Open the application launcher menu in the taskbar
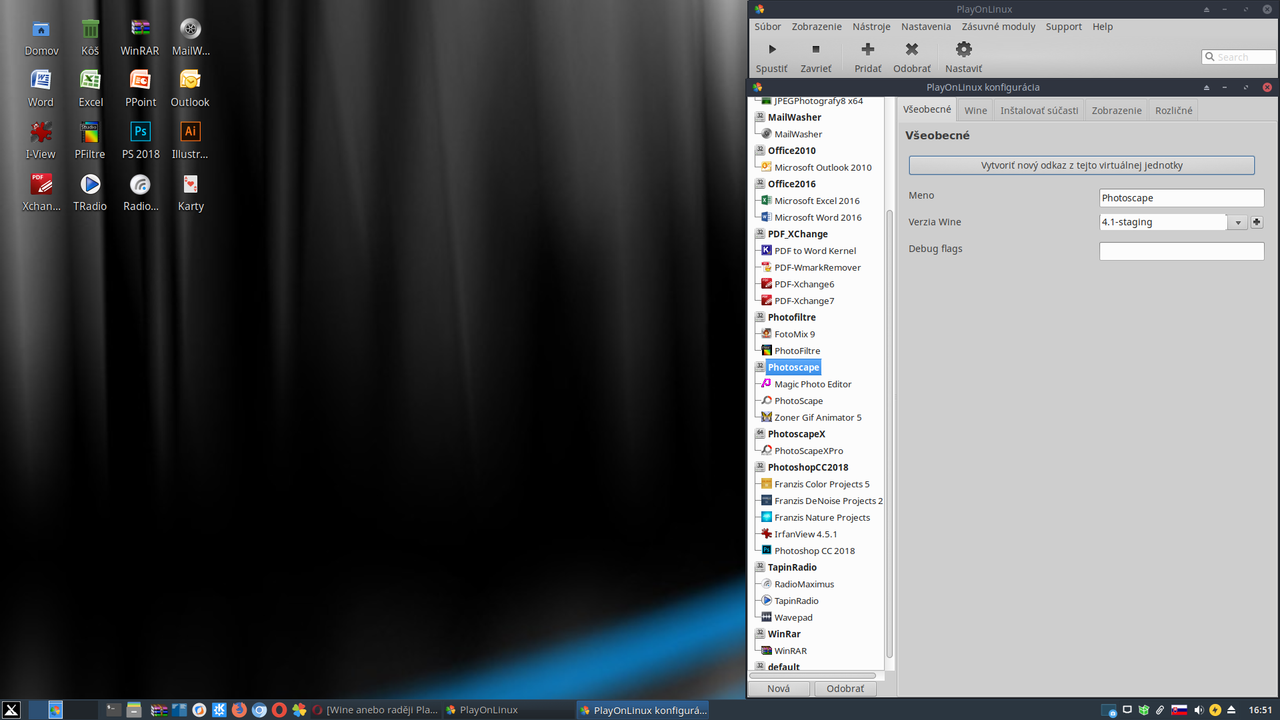Image resolution: width=1280 pixels, height=720 pixels. click(x=11, y=710)
